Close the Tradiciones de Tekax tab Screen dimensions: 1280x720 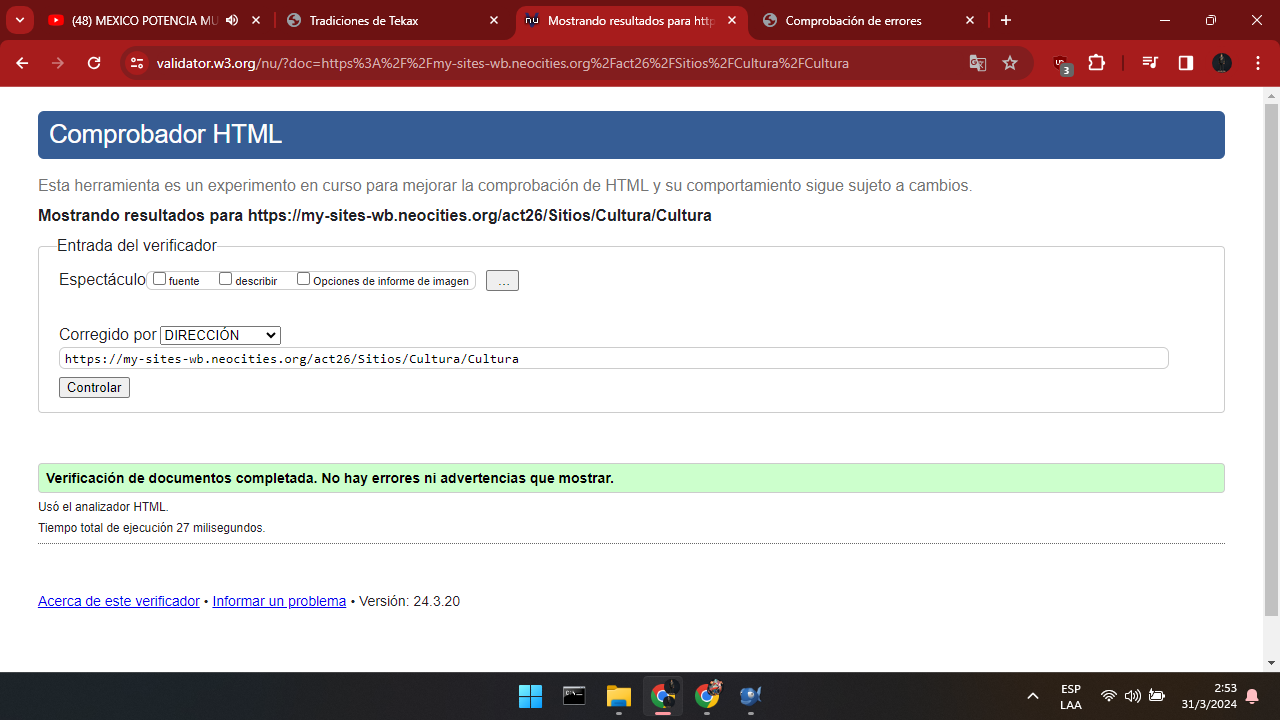[494, 20]
